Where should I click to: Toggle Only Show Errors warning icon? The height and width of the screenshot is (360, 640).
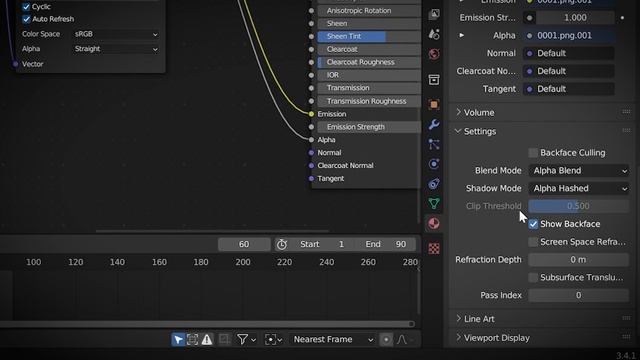207,339
